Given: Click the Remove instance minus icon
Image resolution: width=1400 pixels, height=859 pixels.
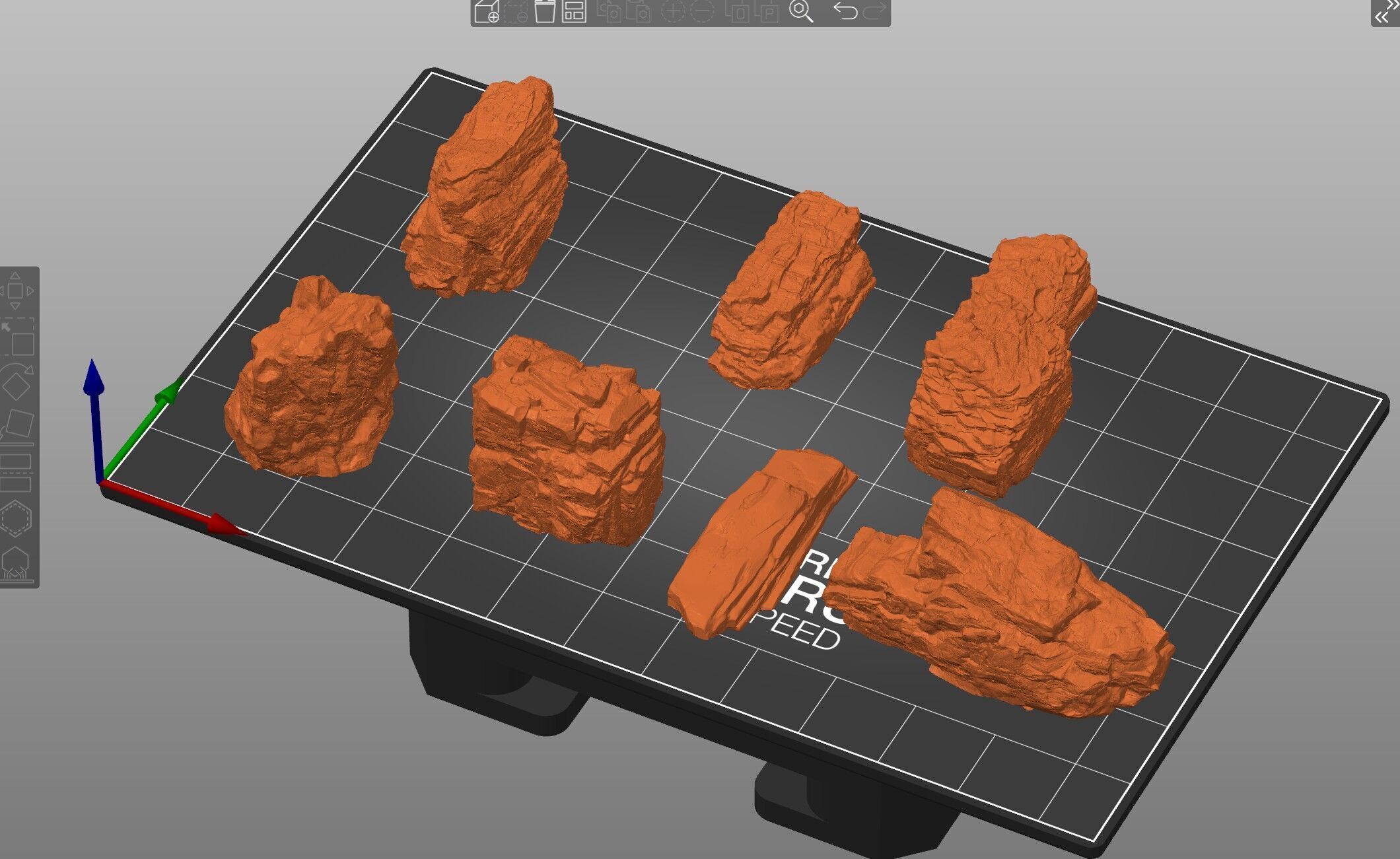Looking at the screenshot, I should (702, 11).
